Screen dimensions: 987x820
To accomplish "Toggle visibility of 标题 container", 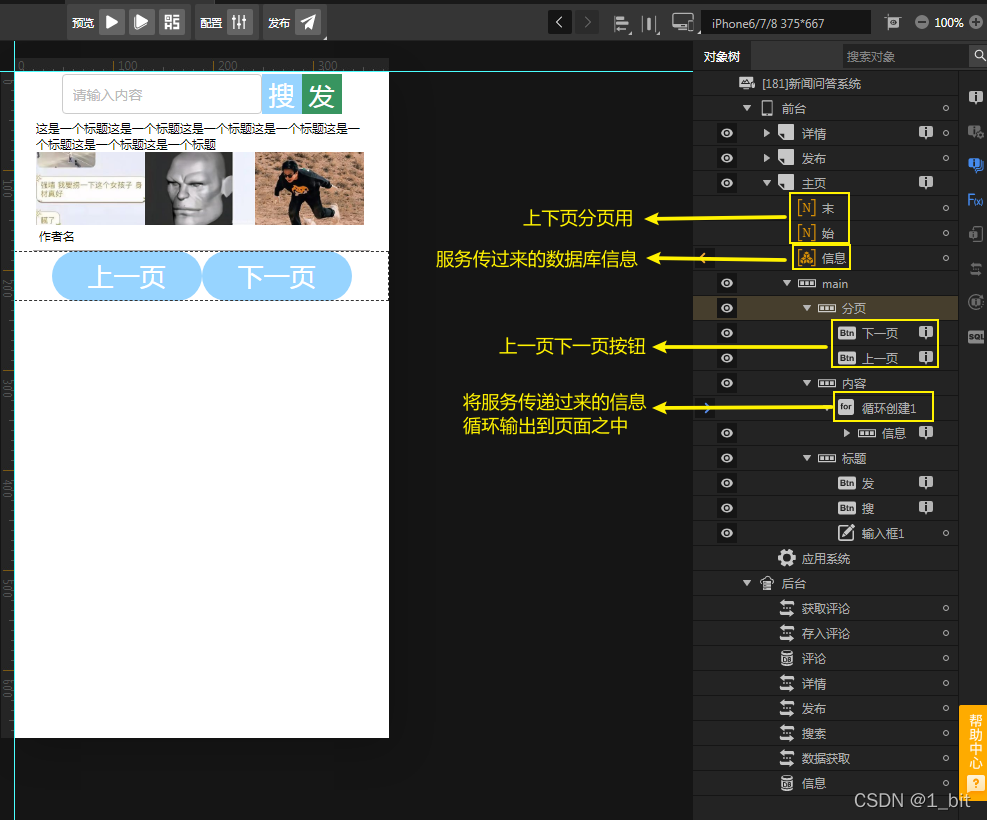I will 726,458.
